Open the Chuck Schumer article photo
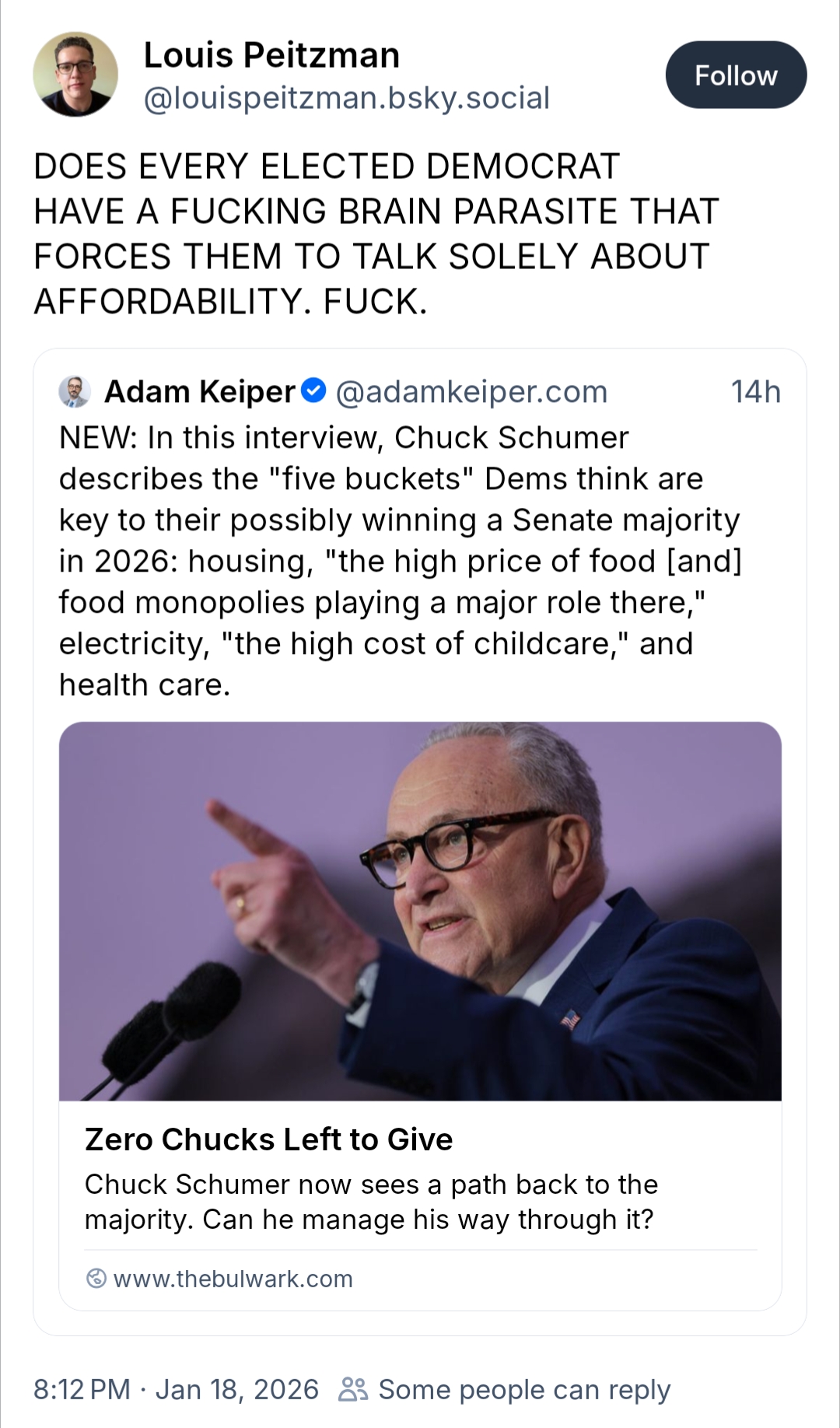This screenshot has width=840, height=1428. (420, 910)
